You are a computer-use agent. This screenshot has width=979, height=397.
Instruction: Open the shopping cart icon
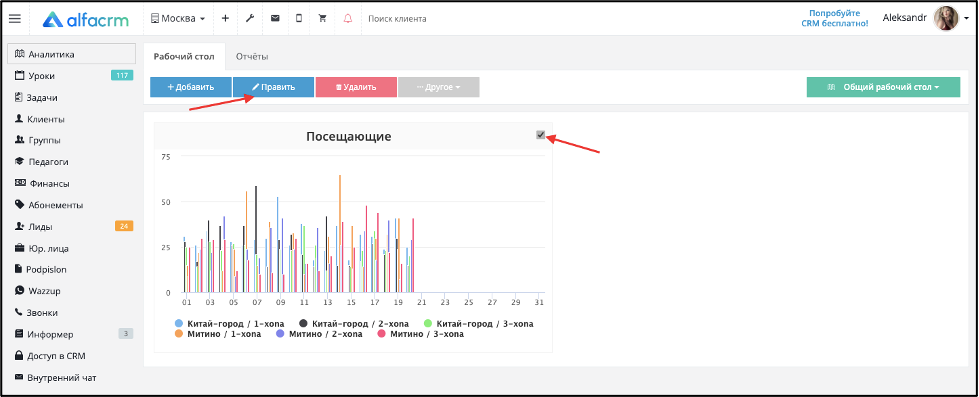[323, 19]
